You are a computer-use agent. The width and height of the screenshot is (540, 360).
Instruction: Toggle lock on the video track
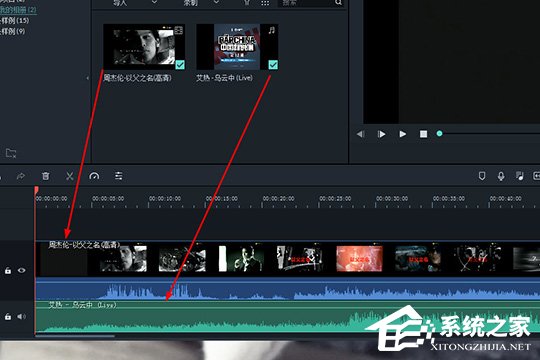(8, 271)
